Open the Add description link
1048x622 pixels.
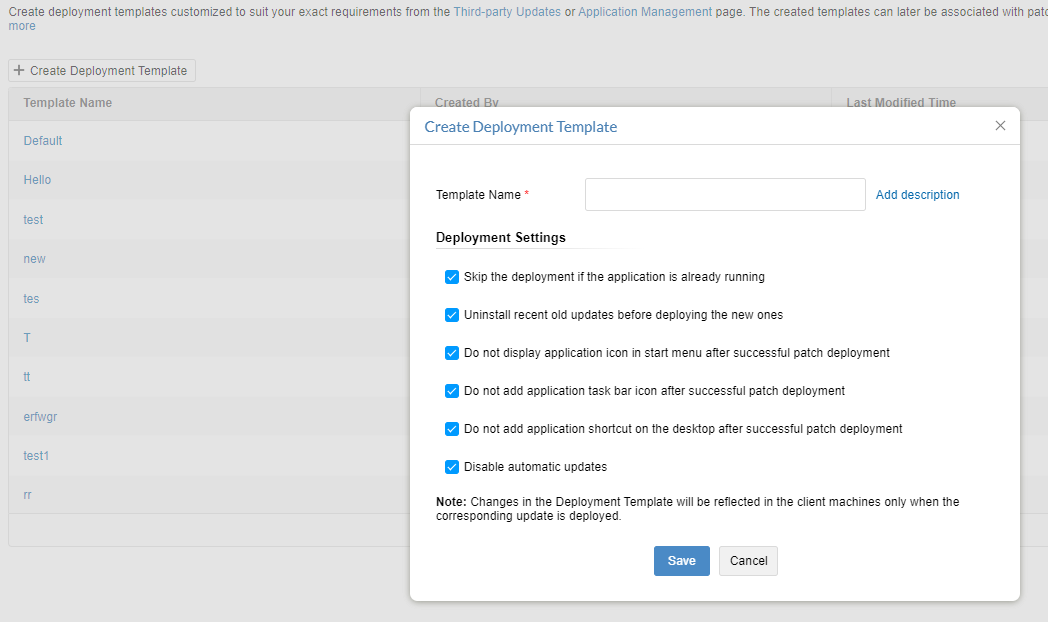pos(917,195)
